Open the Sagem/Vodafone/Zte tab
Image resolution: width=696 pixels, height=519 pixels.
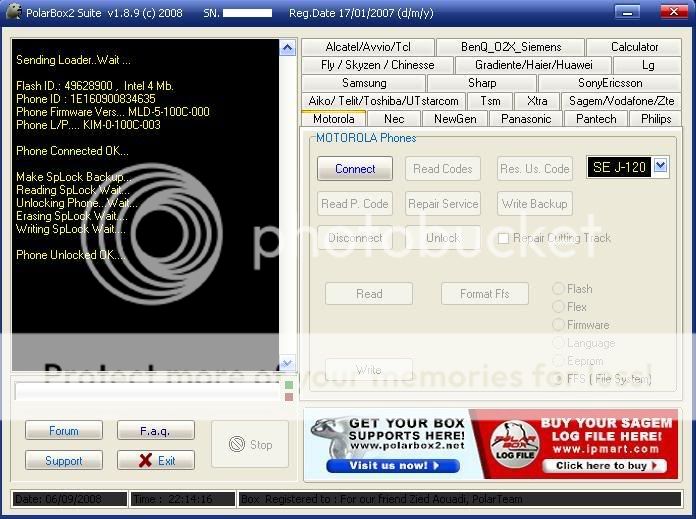coord(621,101)
